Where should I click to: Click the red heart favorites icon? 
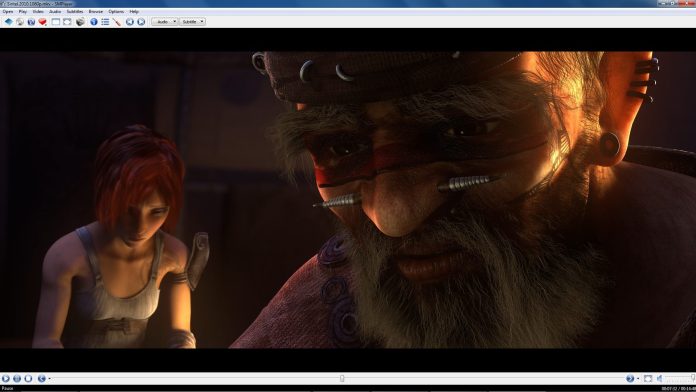43,22
